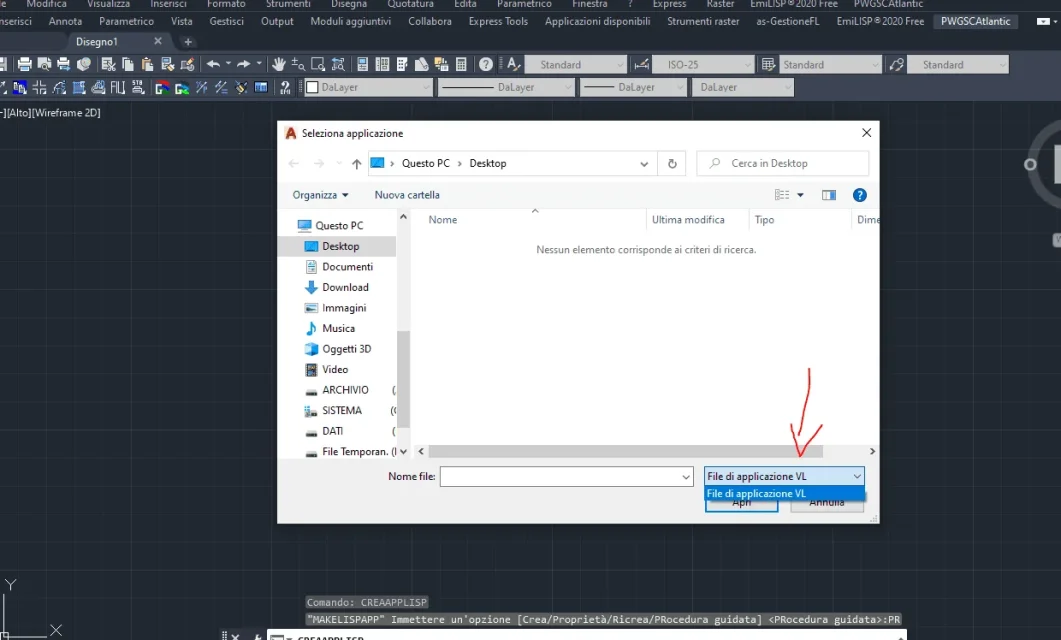Click the Cerca in Desktop search box
1061x640 pixels.
[x=782, y=164]
